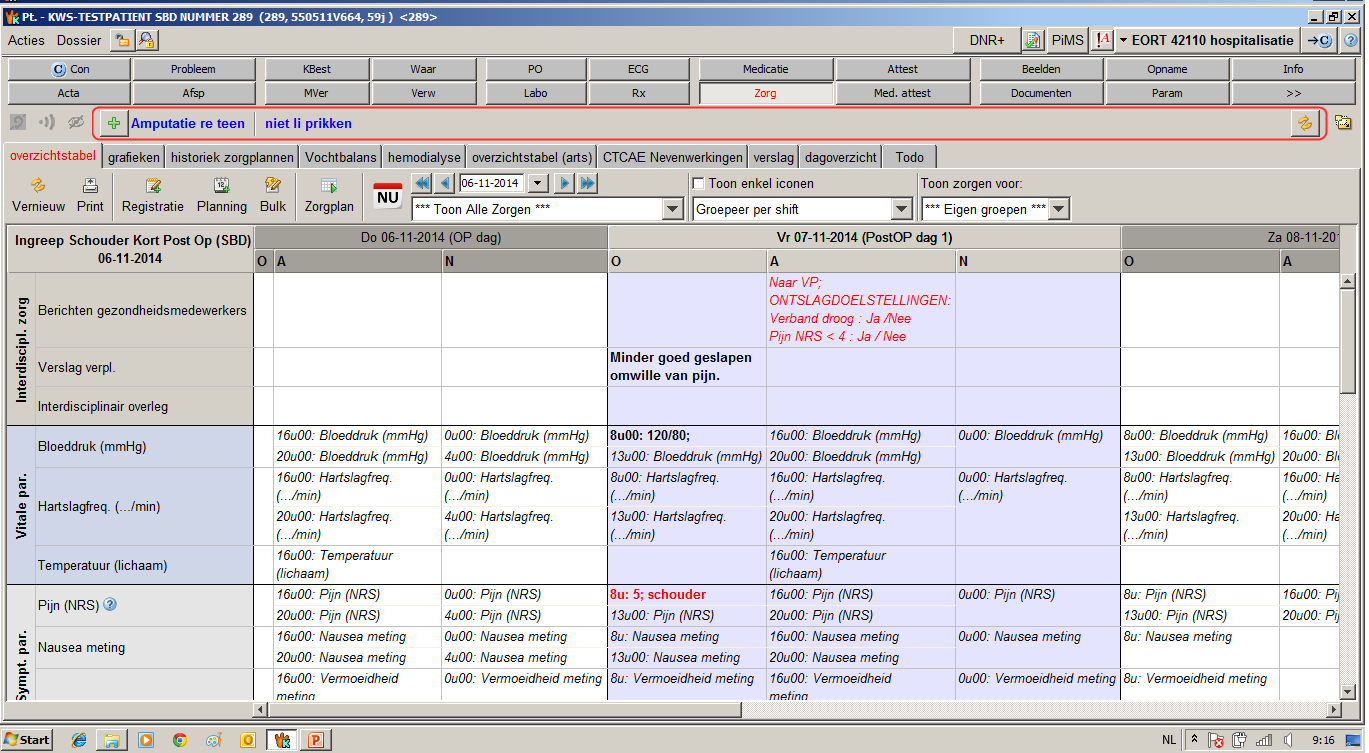The image size is (1369, 753).
Task: Open Registratie from the toolbar
Action: pyautogui.click(x=153, y=194)
